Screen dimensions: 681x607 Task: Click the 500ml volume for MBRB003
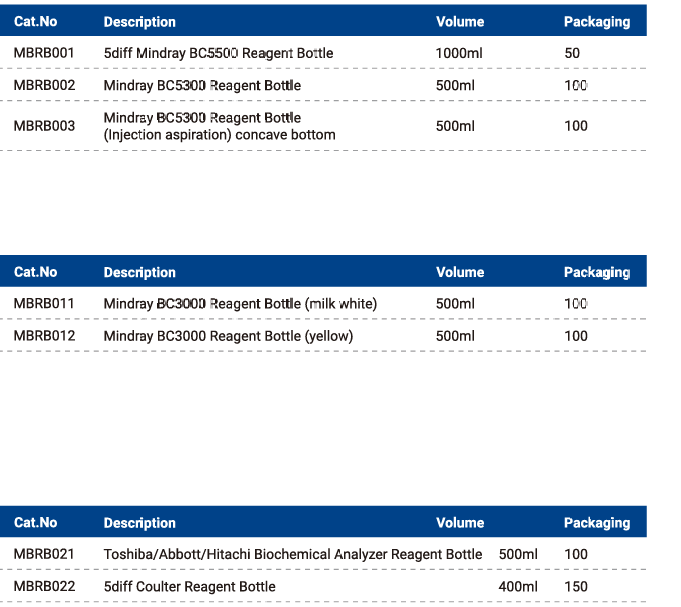click(455, 126)
